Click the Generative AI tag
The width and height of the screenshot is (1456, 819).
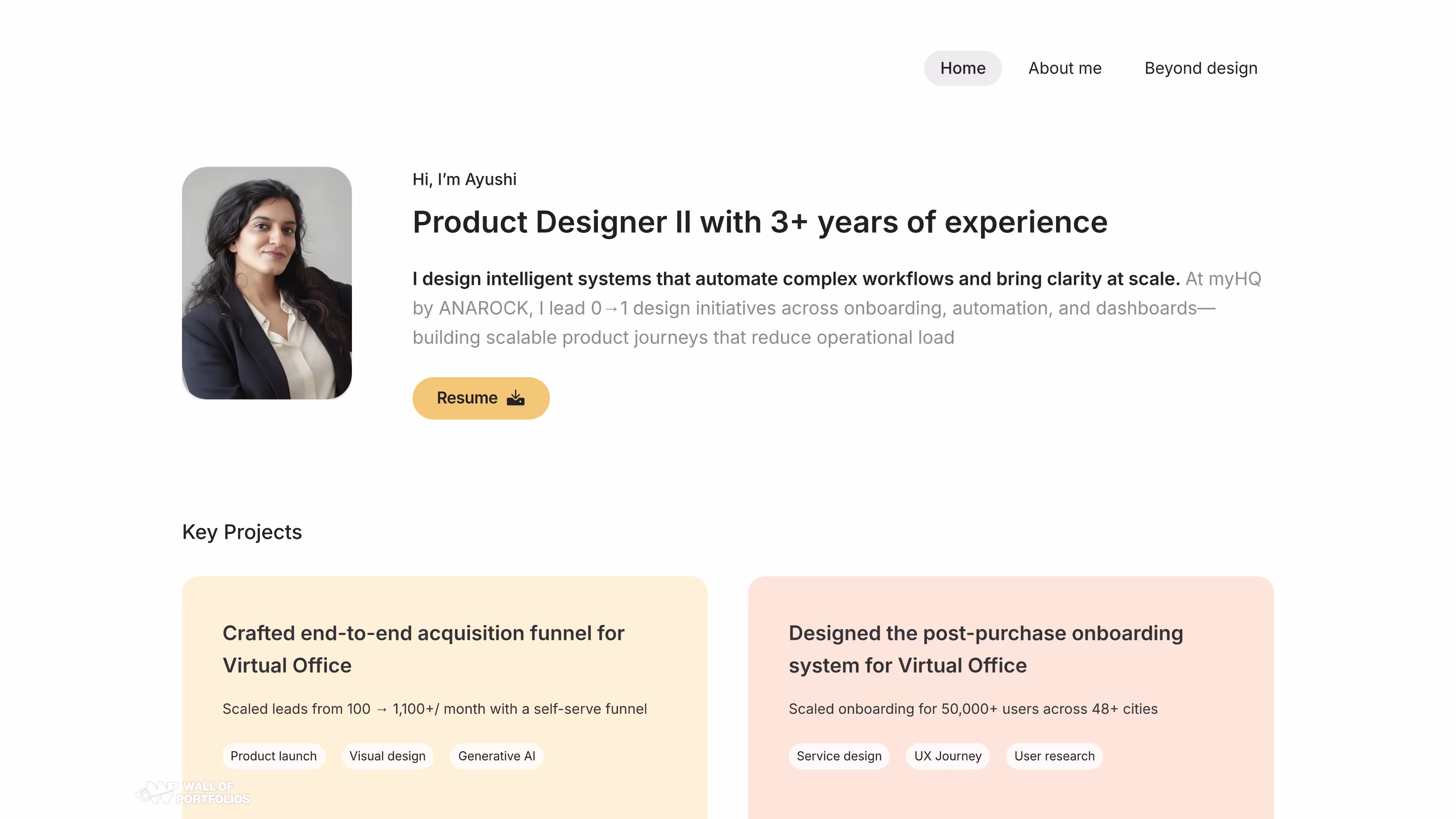click(x=496, y=756)
